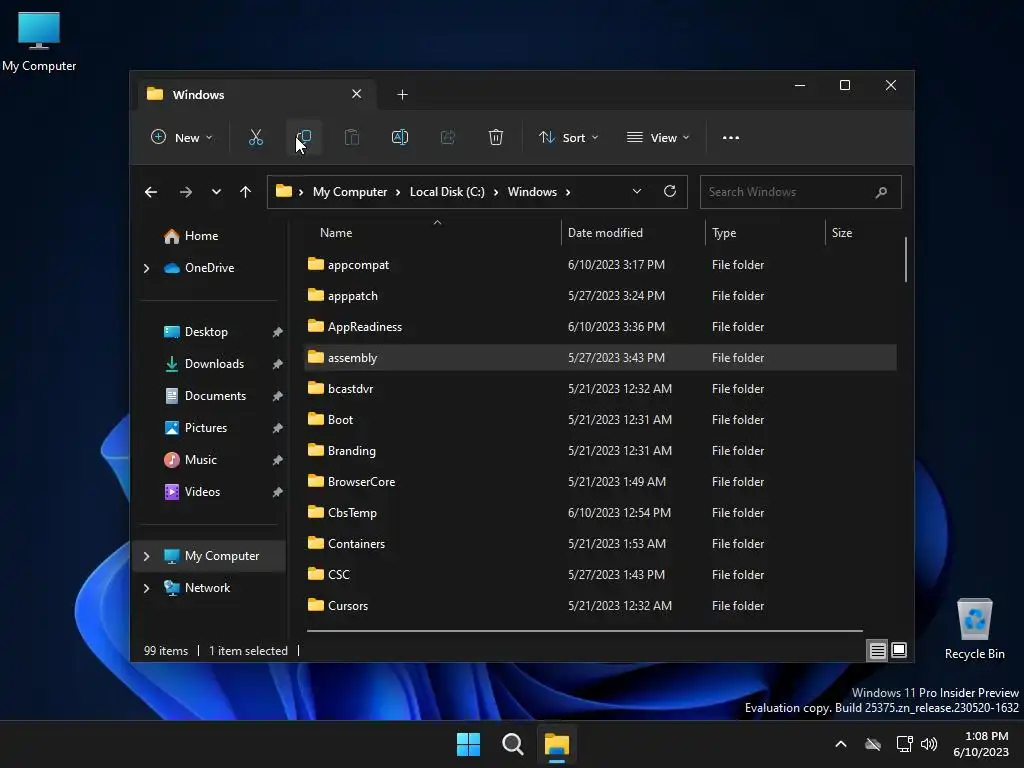
Task: Click the search magnifier in Search Windows box
Action: 881,192
